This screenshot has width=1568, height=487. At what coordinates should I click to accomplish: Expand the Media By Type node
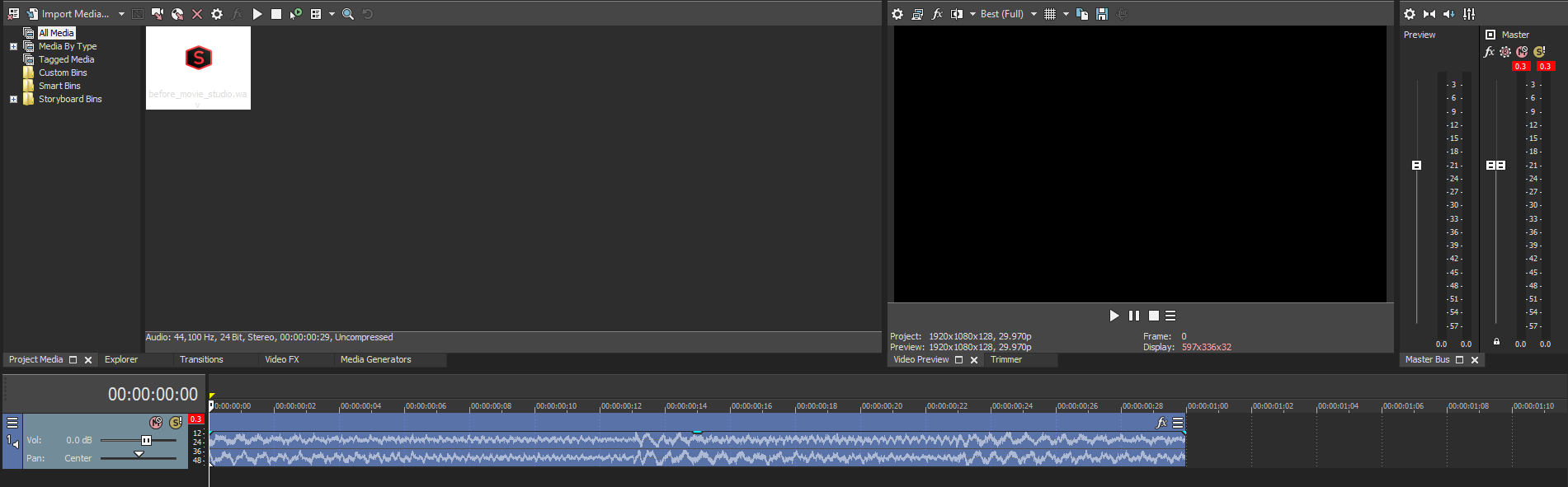pos(13,46)
